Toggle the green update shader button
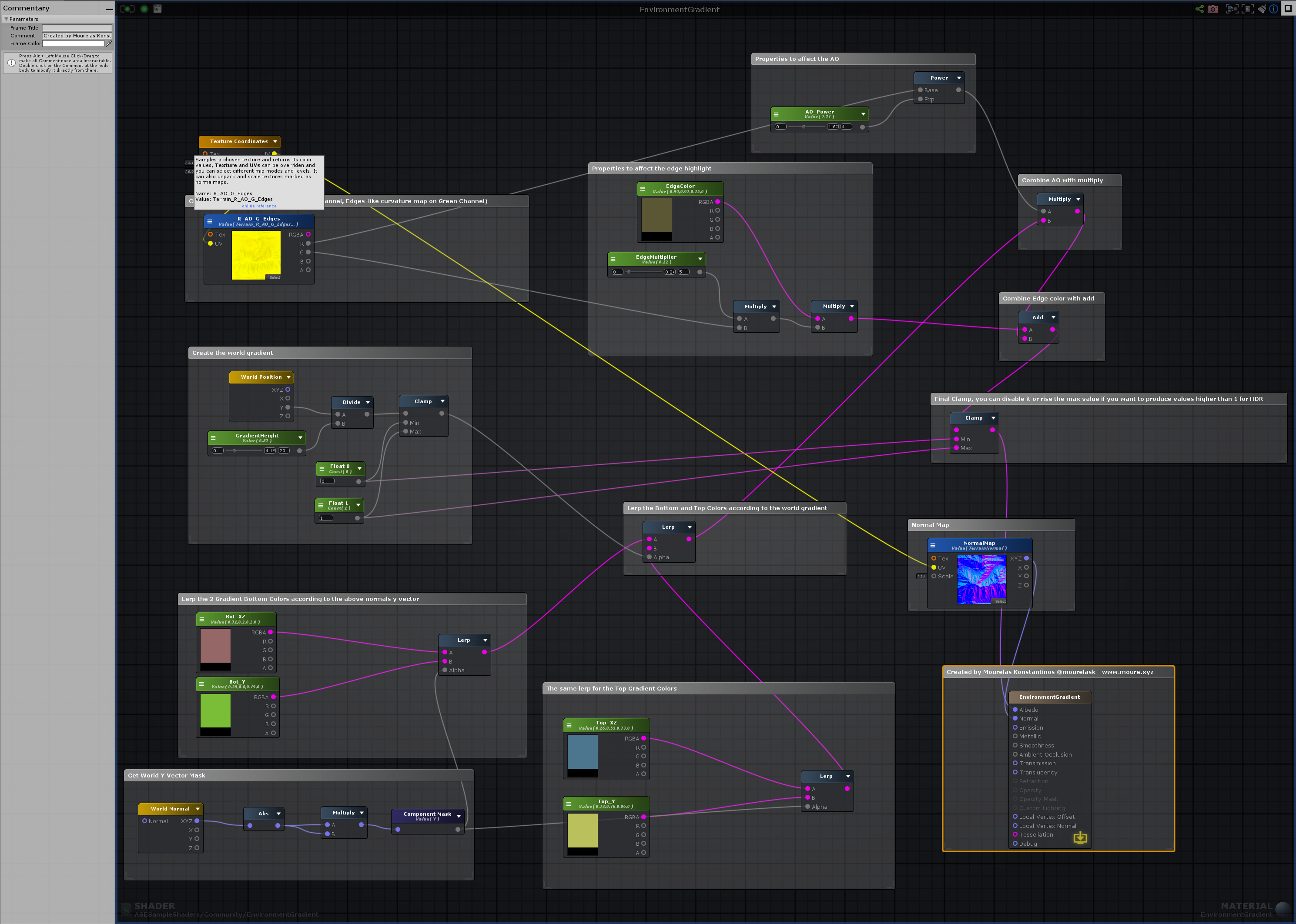1296x924 pixels. coord(144,9)
